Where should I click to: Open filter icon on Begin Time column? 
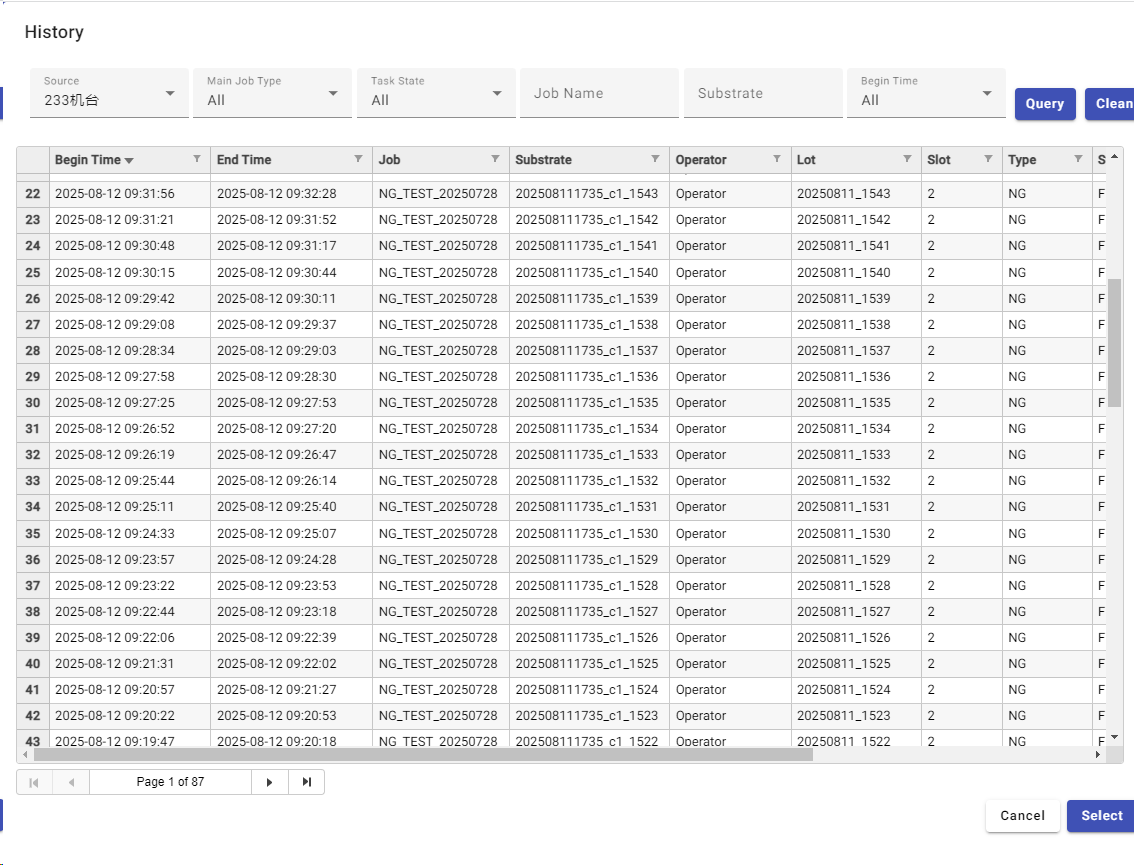[x=196, y=159]
